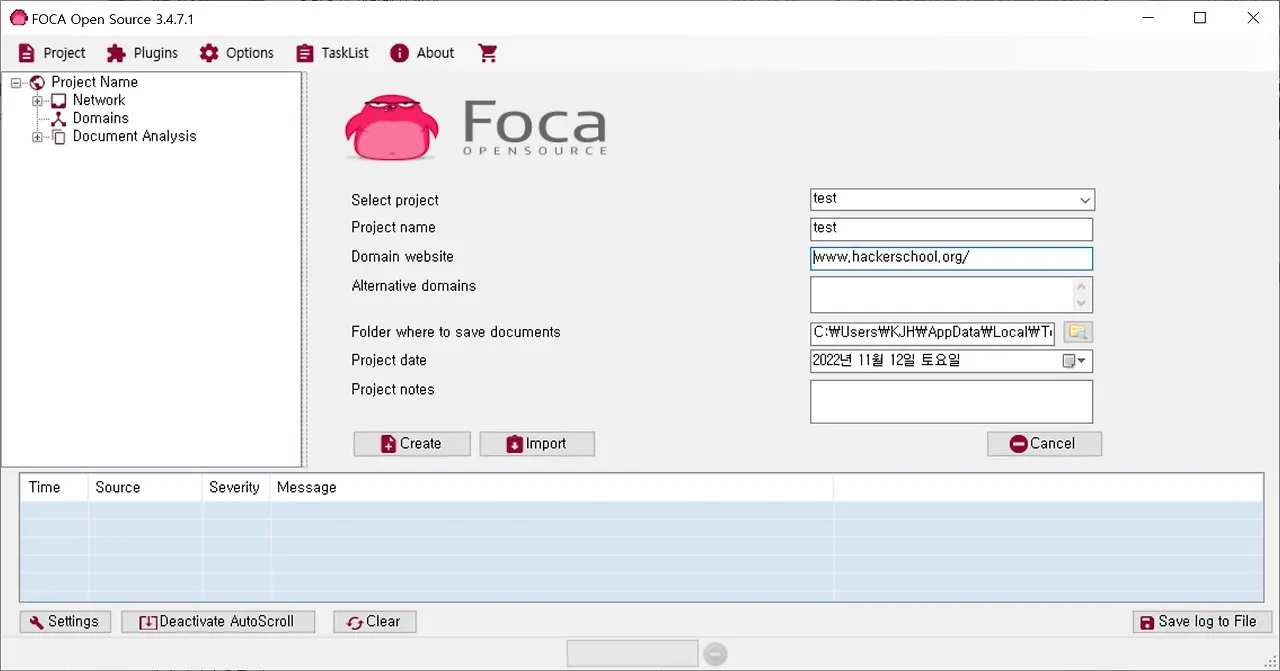Image resolution: width=1280 pixels, height=671 pixels.
Task: Click the Project Name globe icon
Action: coord(38,83)
